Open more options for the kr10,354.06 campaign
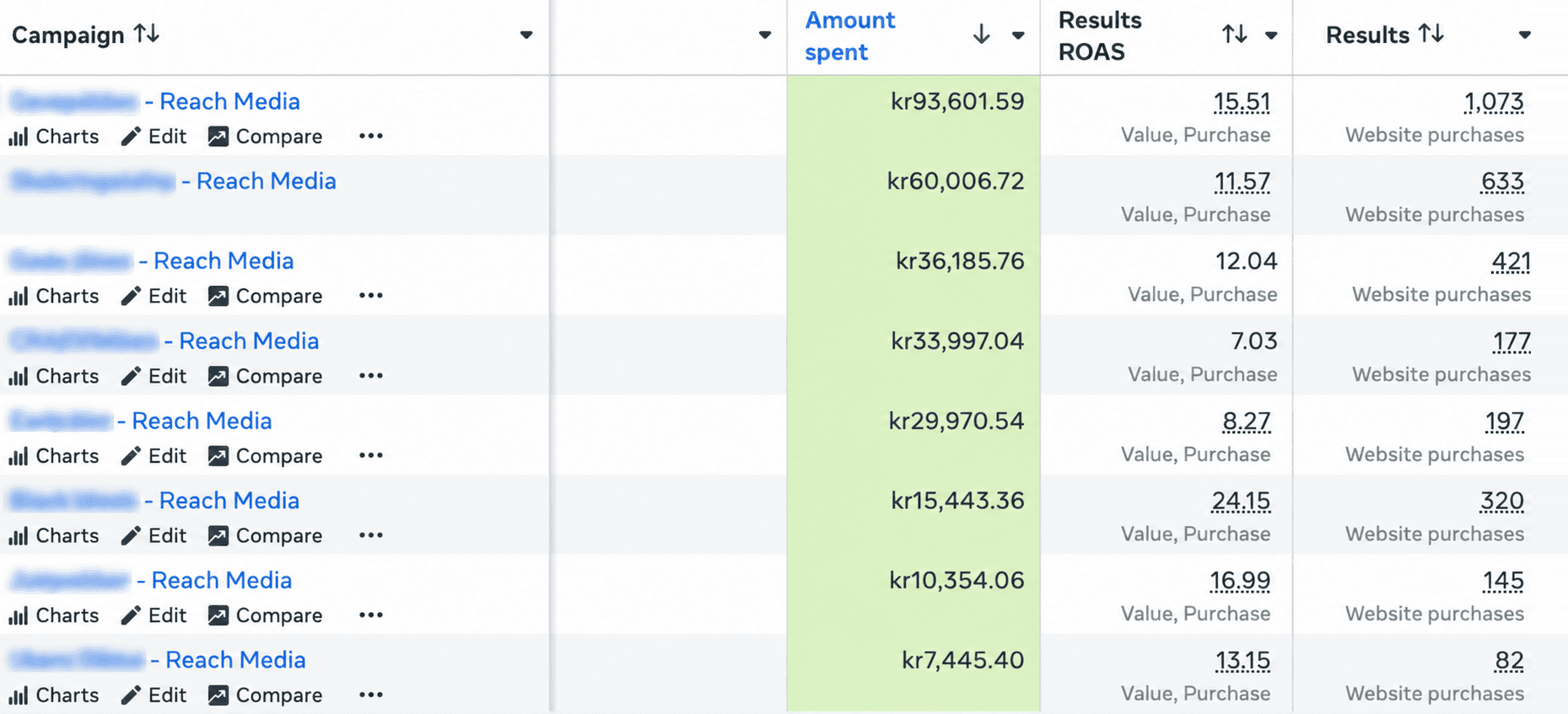The width and height of the screenshot is (1568, 714). (371, 615)
